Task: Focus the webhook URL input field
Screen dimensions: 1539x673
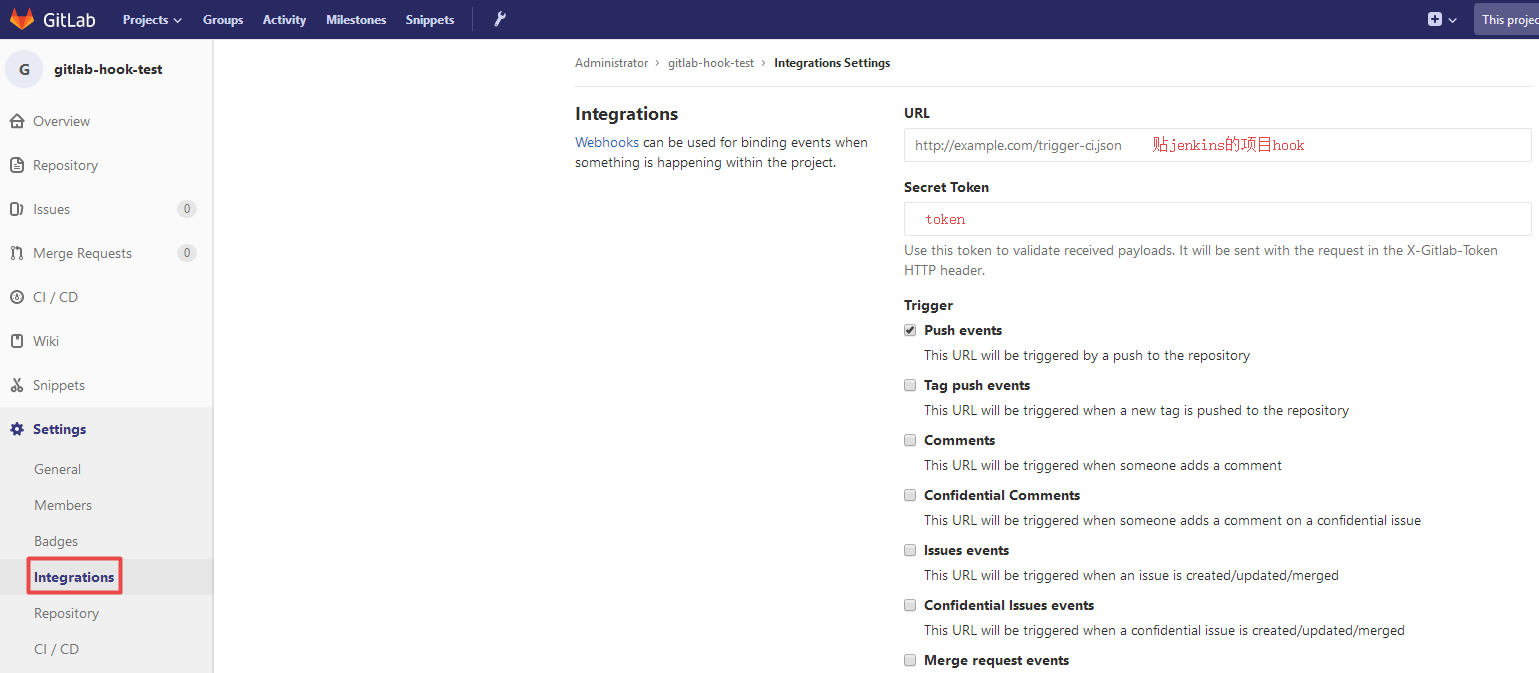Action: [x=1218, y=145]
